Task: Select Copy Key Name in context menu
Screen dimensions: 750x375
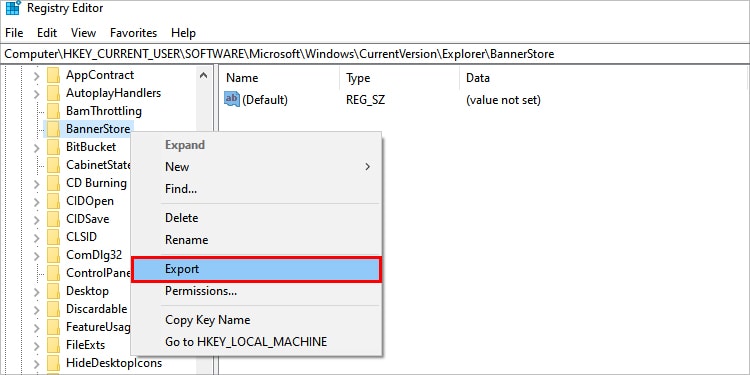Action: pyautogui.click(x=256, y=320)
